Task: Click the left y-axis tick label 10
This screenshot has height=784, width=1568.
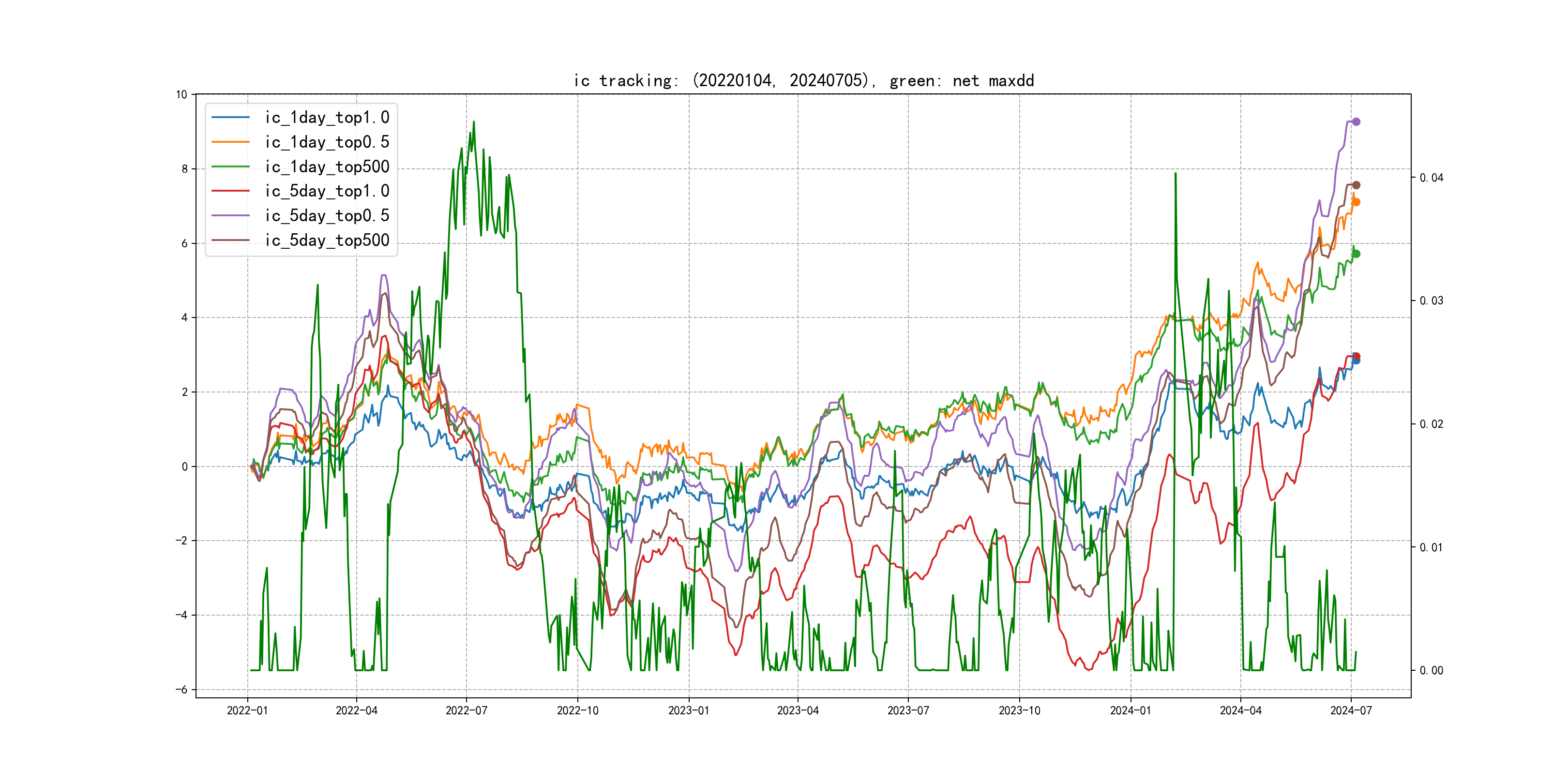Action: pos(181,94)
